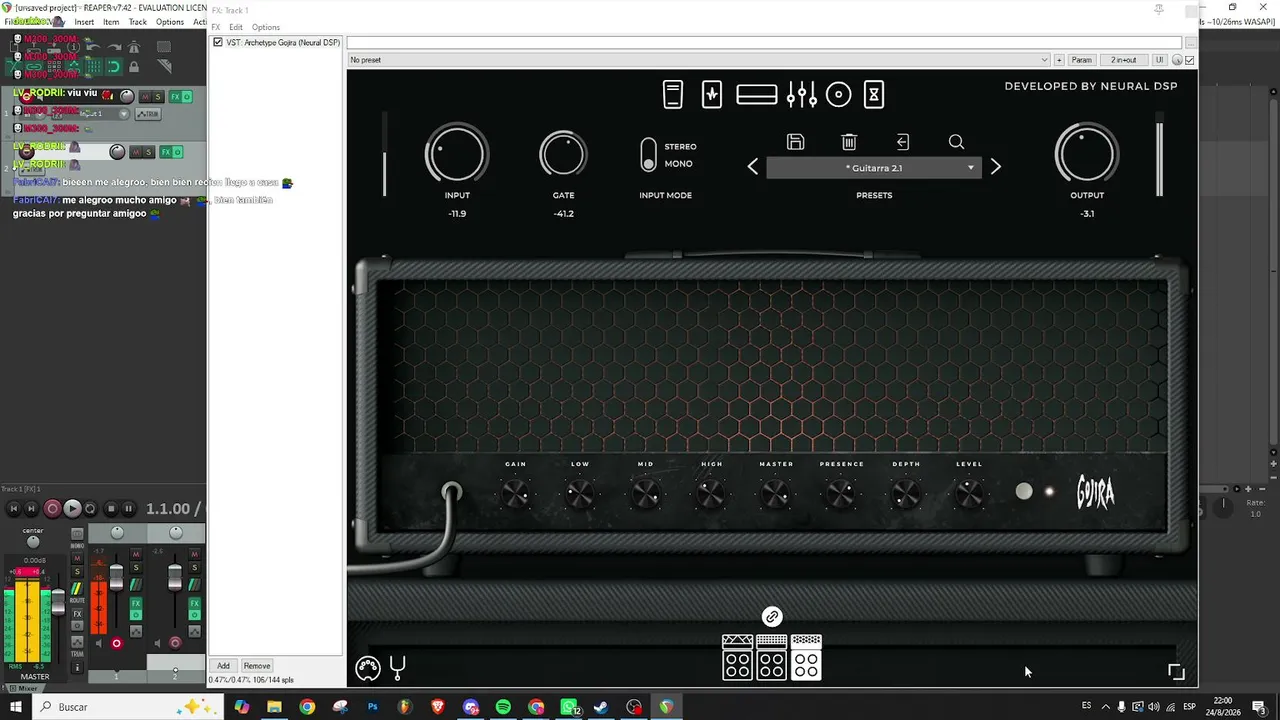Import a preset with the arrow-file icon
The width and height of the screenshot is (1280, 720).
(902, 142)
